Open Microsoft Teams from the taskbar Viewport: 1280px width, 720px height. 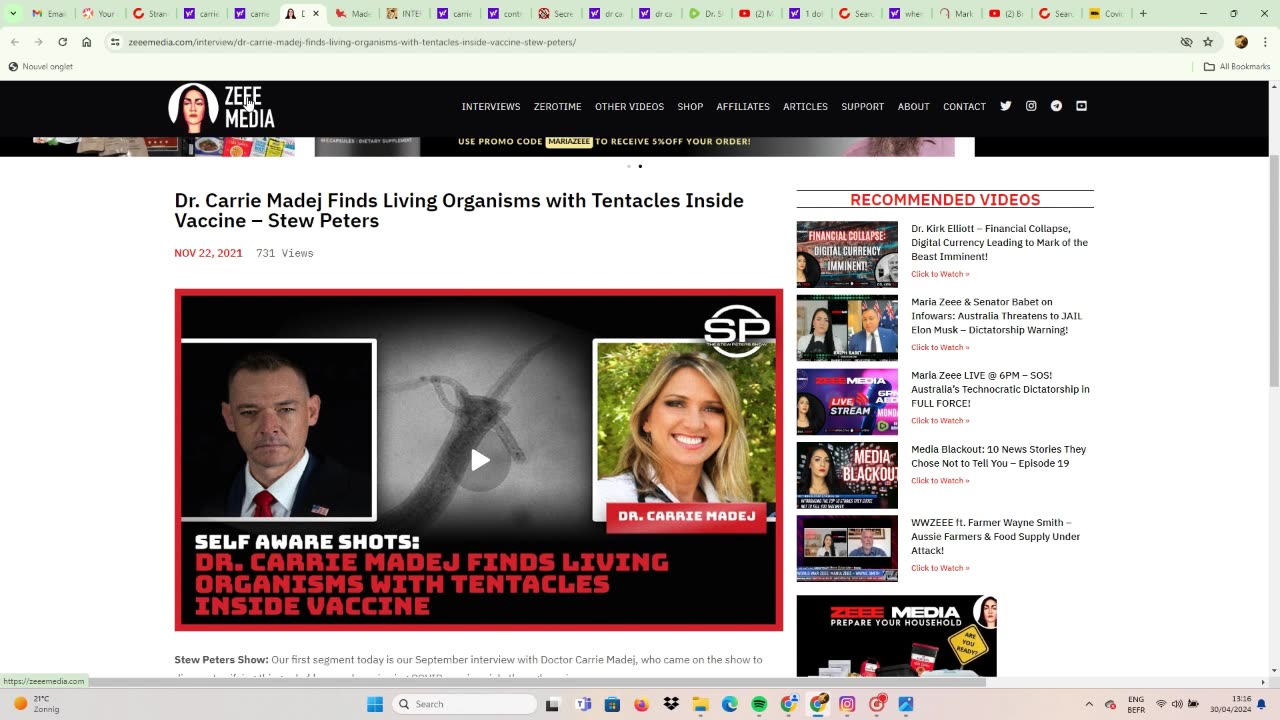[x=583, y=704]
